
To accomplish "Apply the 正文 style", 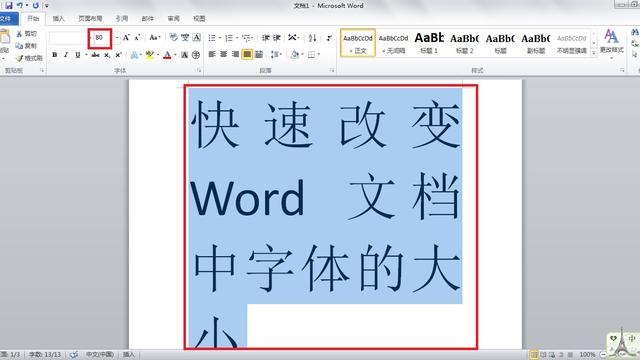I will click(358, 43).
